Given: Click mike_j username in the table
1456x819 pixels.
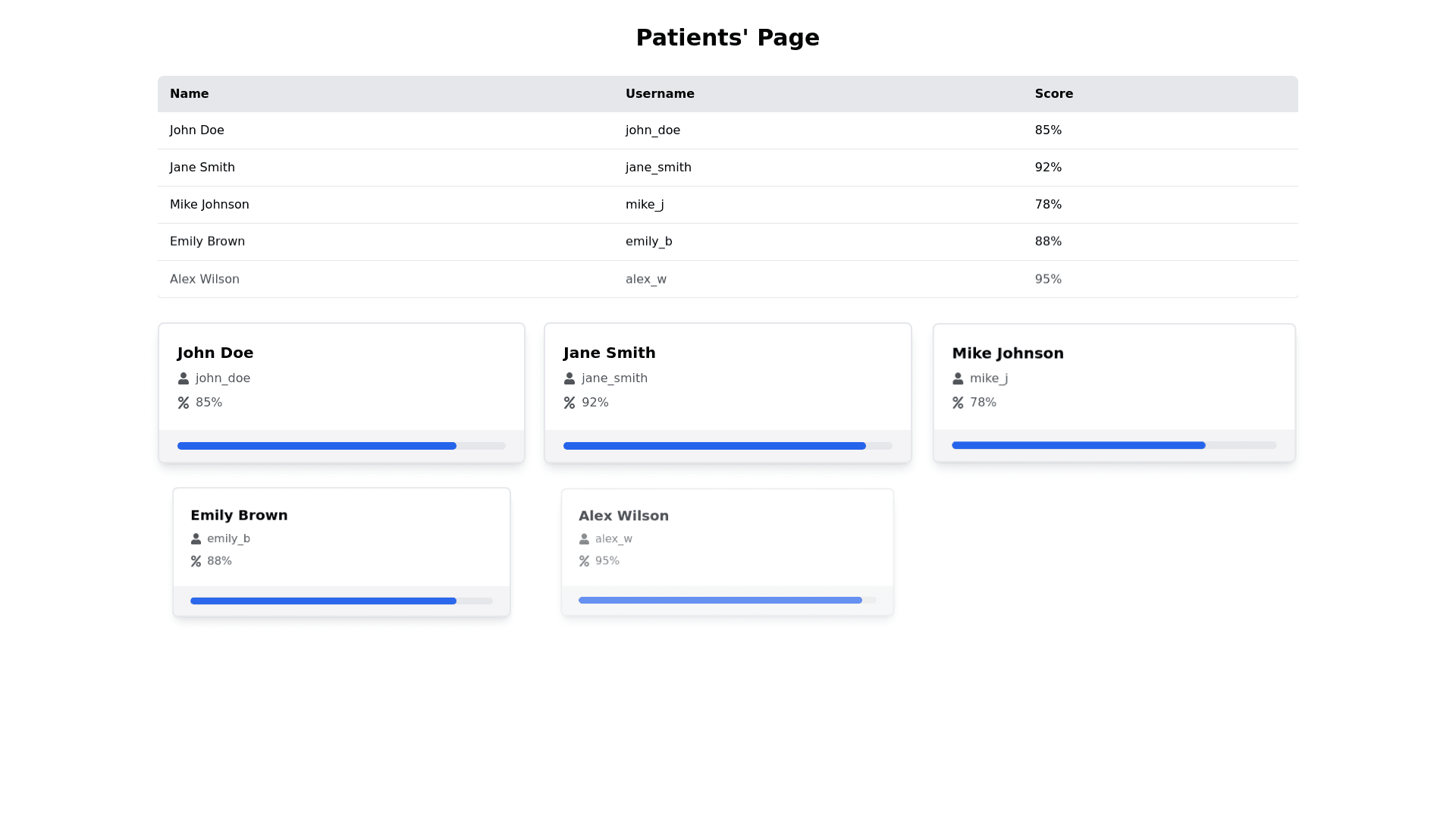Looking at the screenshot, I should pos(645,205).
